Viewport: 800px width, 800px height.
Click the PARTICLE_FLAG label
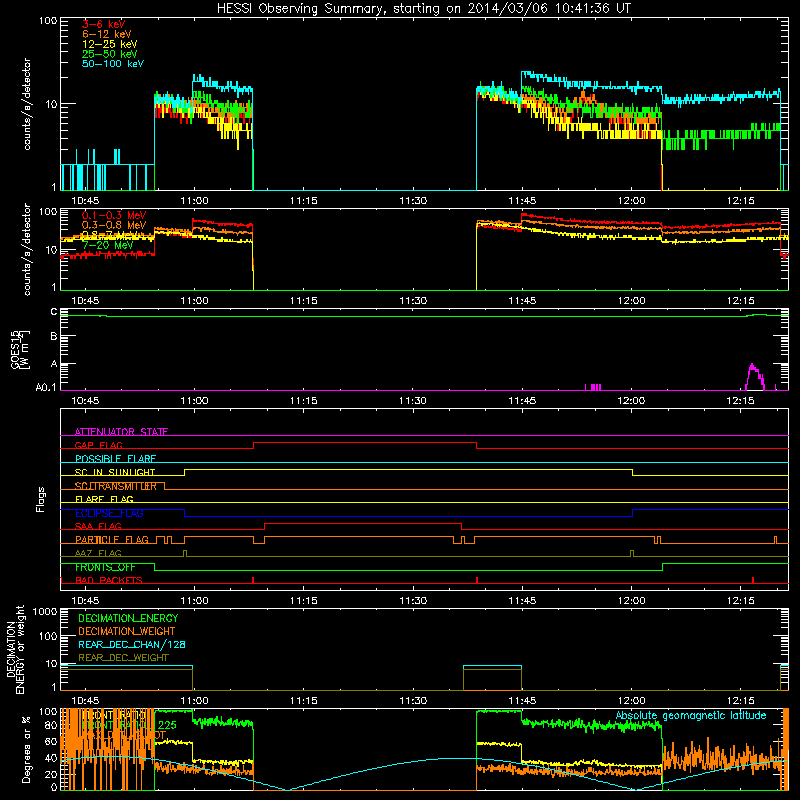pyautogui.click(x=112, y=540)
